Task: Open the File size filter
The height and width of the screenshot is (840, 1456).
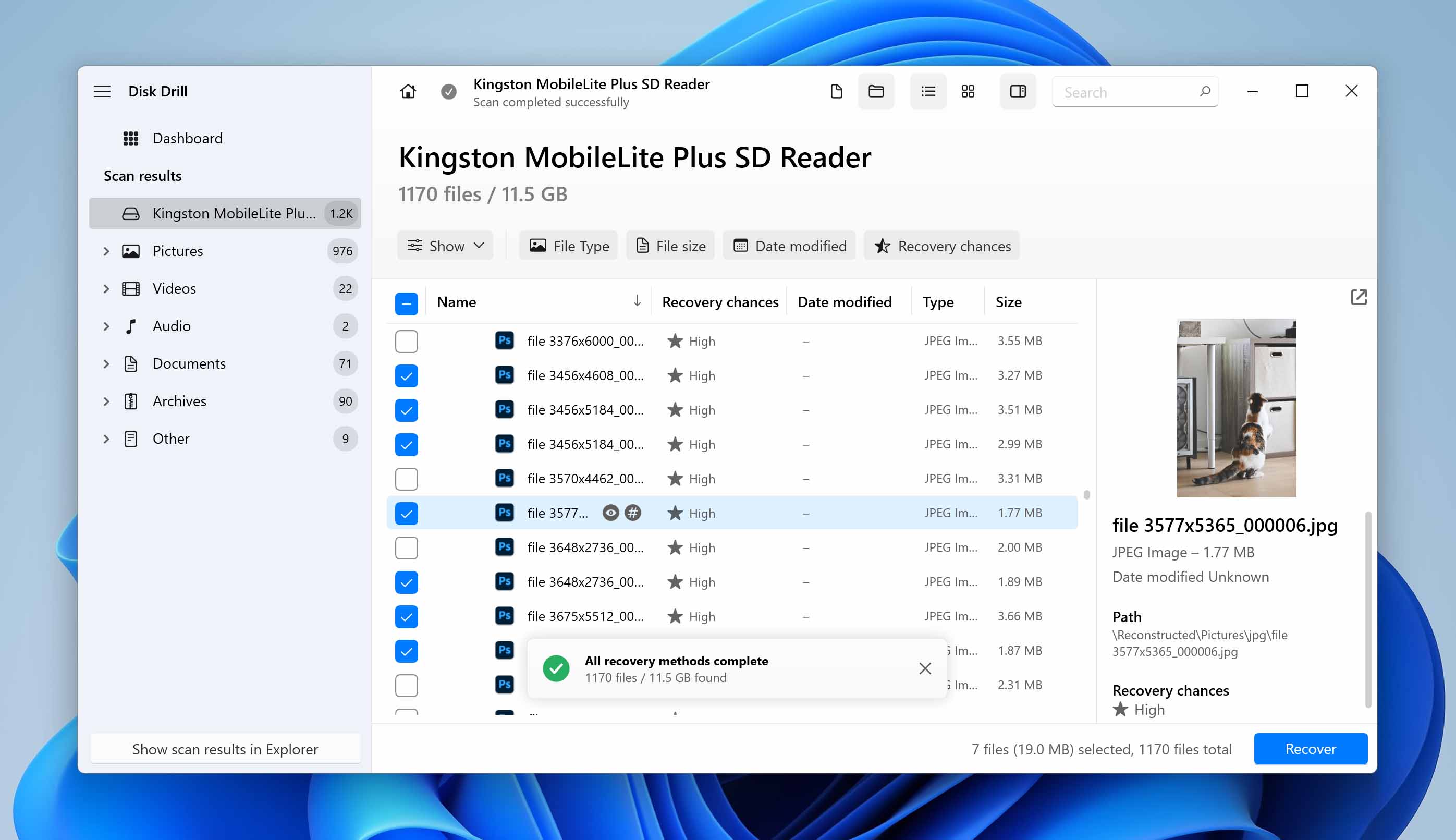Action: [x=670, y=246]
